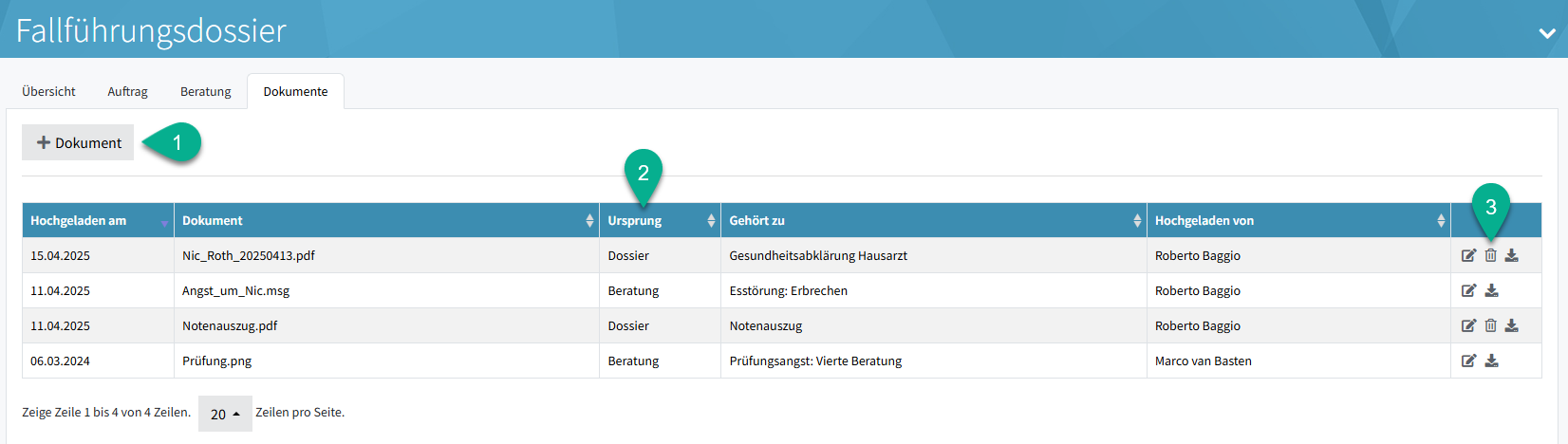This screenshot has height=444, width=1568.
Task: Sort table by Ursprung column
Action: [661, 220]
